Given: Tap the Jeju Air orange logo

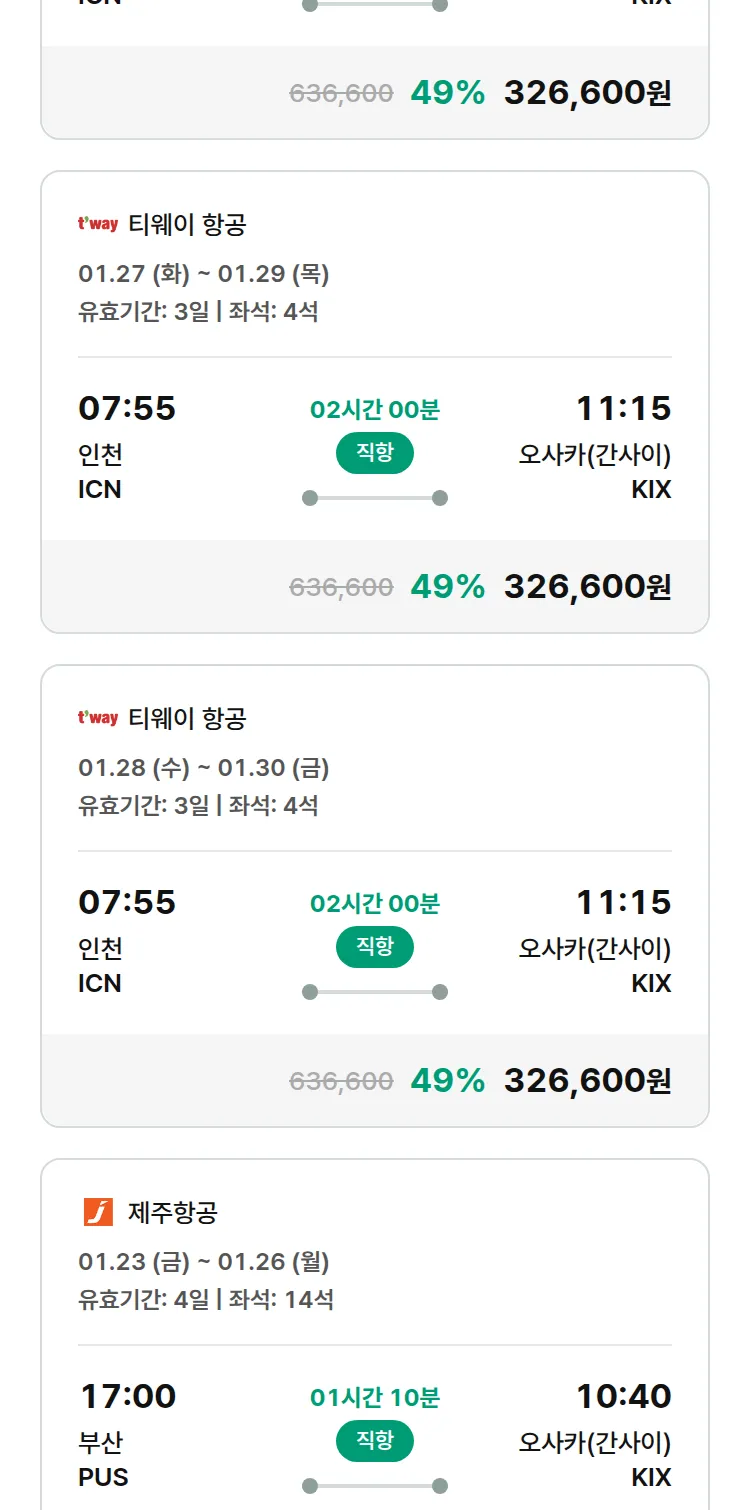Looking at the screenshot, I should tap(98, 1212).
